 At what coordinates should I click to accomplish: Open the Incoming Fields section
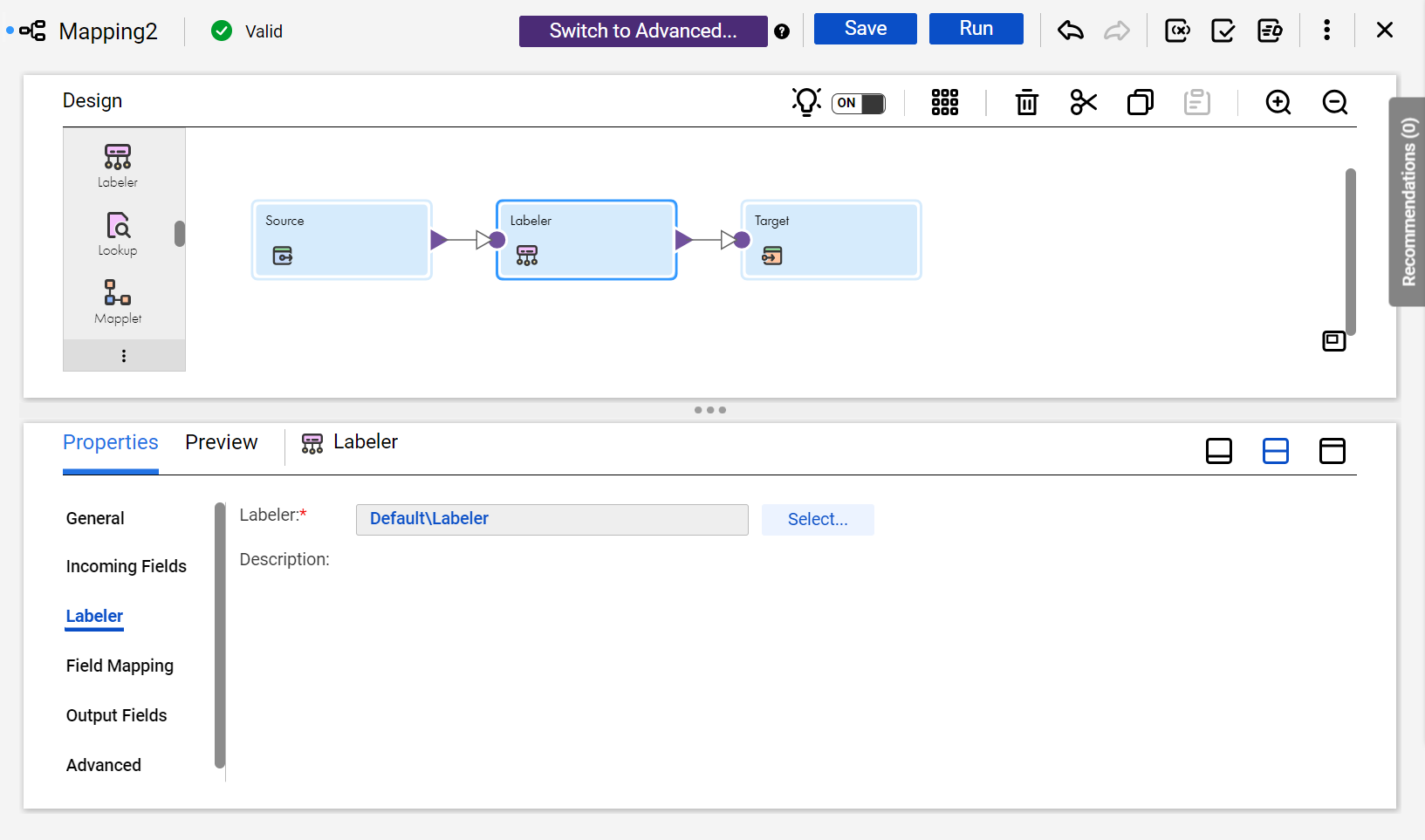pos(127,566)
